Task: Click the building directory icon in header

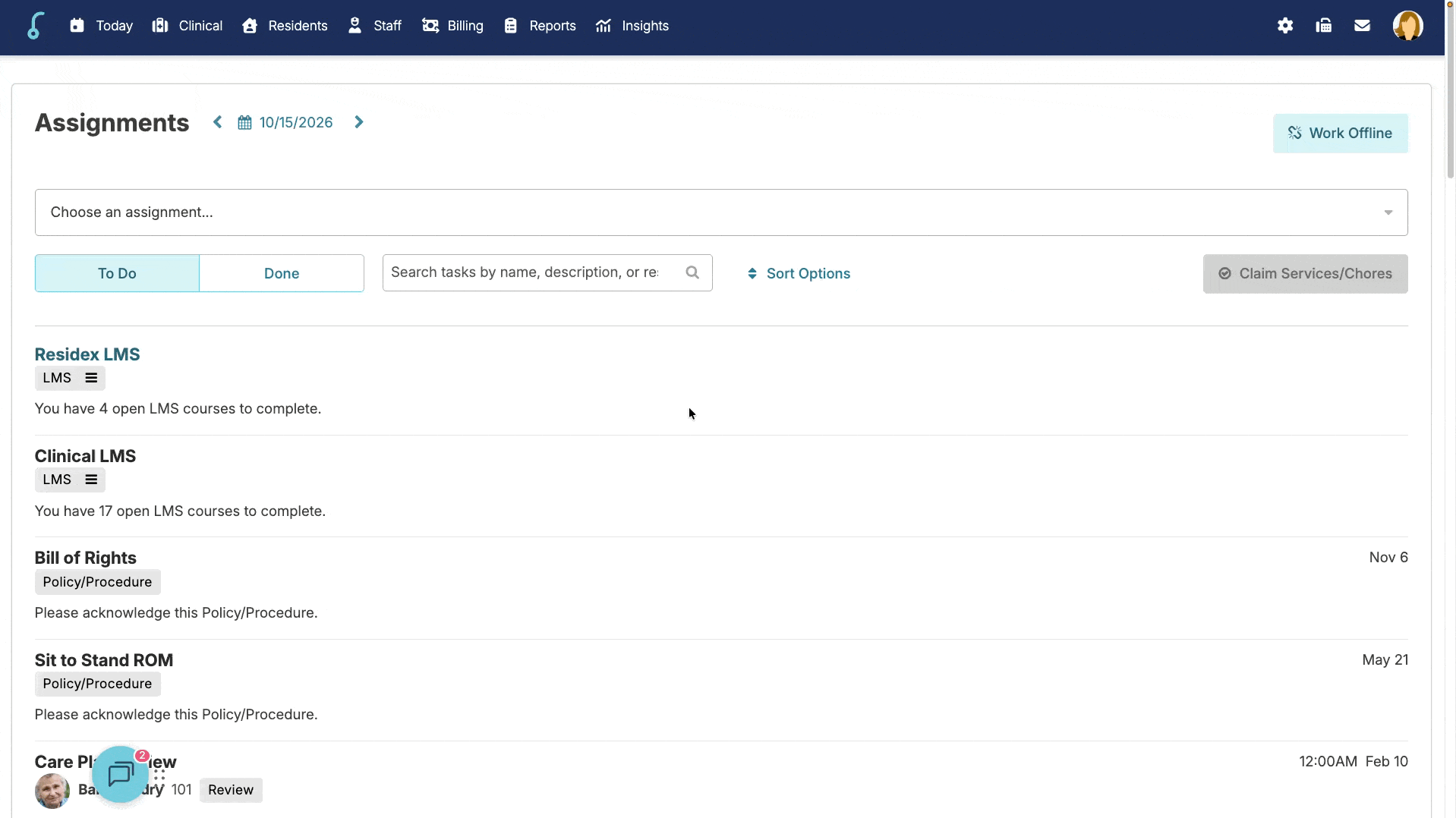Action: click(x=1323, y=26)
